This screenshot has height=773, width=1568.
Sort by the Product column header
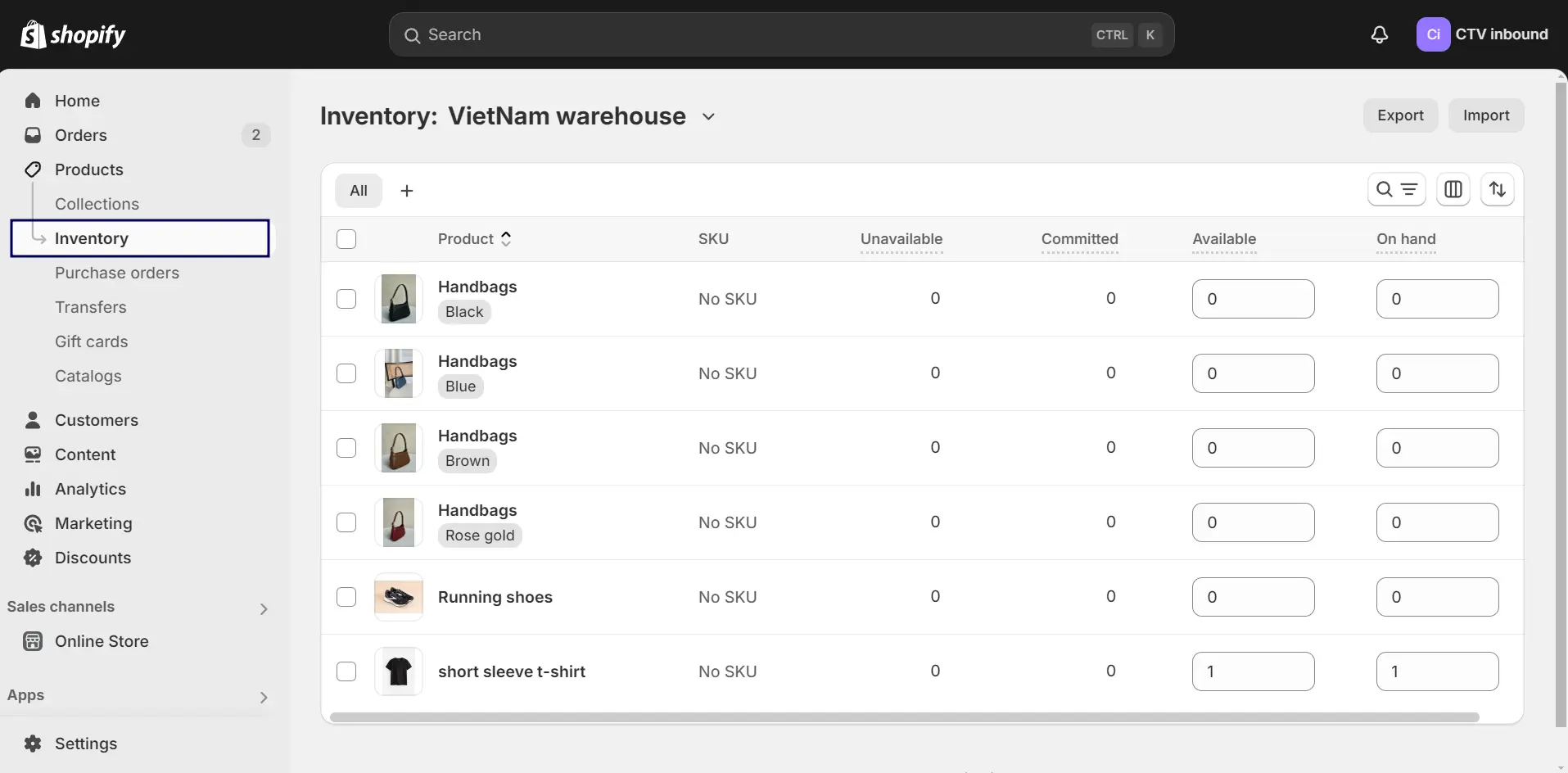pyautogui.click(x=475, y=239)
